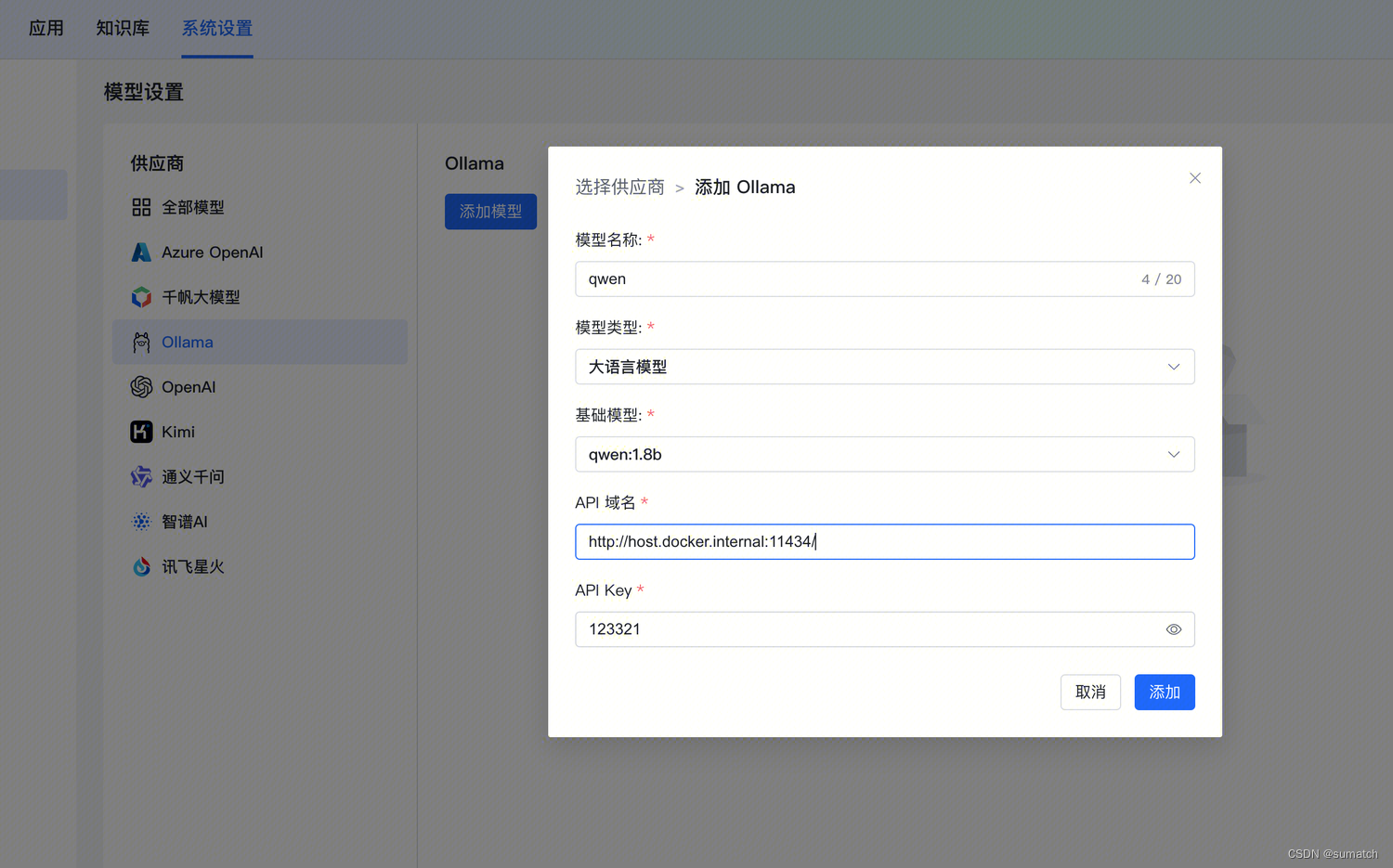Select Ollama supplier entry
This screenshot has height=868, width=1393.
[x=260, y=343]
